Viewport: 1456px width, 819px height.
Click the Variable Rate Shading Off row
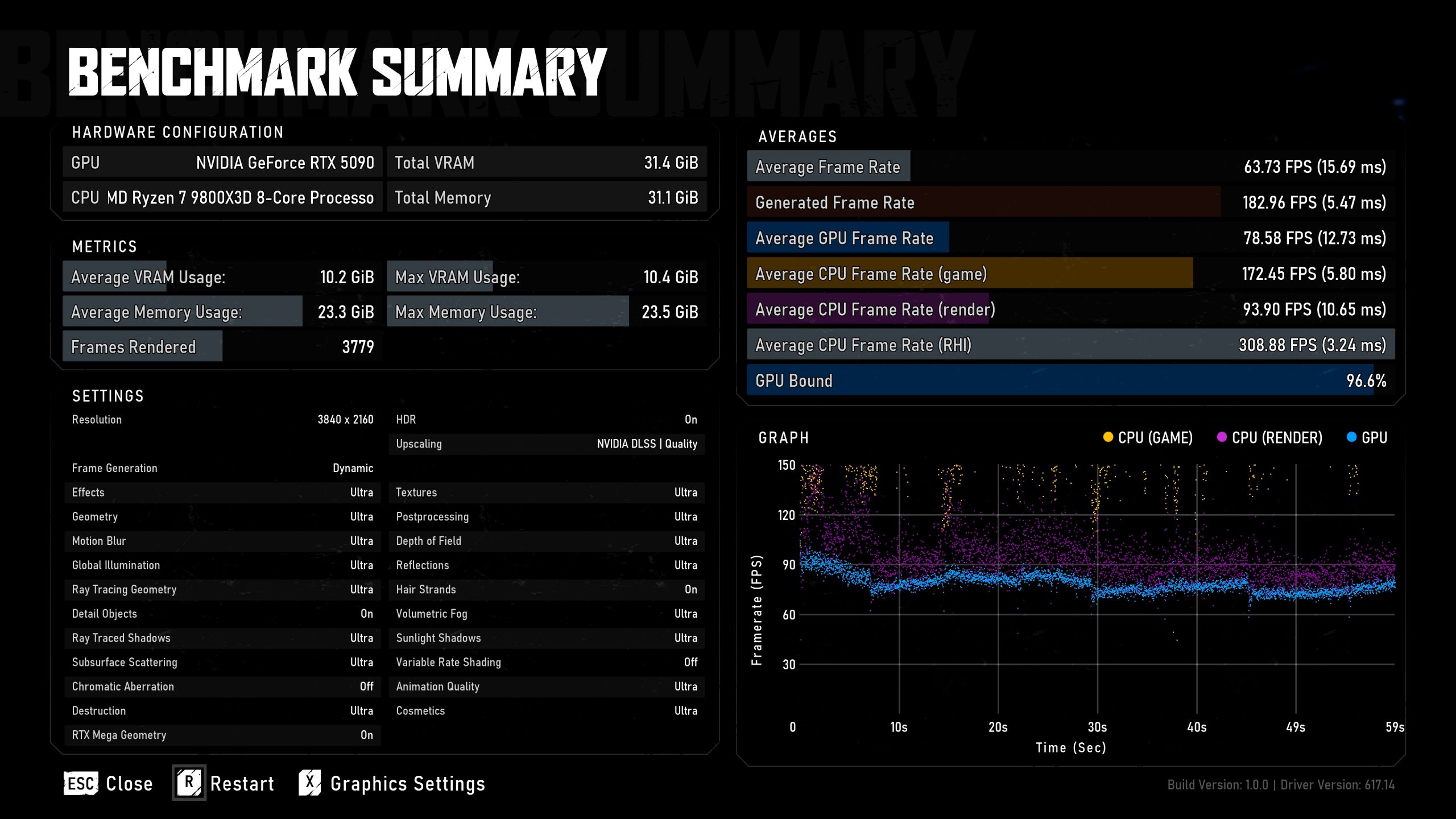coord(547,663)
